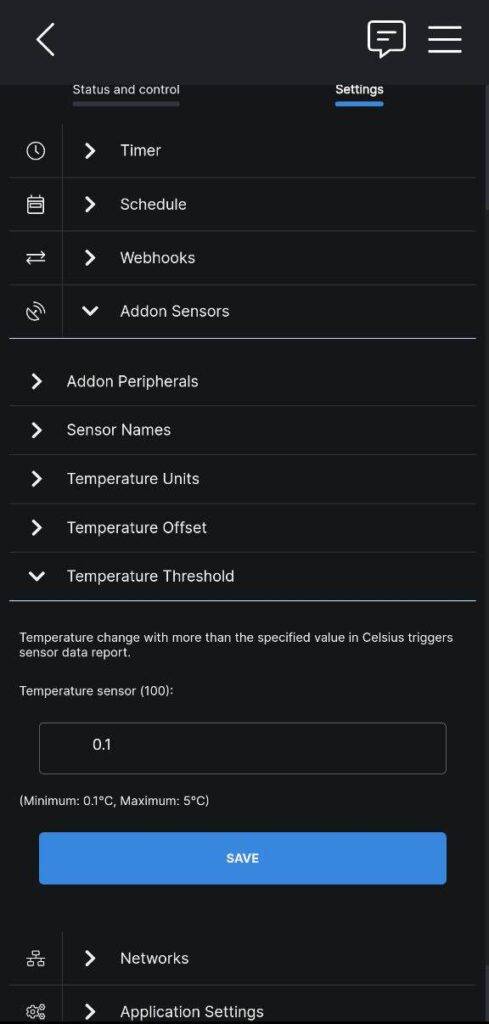Switch to Status and control tab
This screenshot has height=1024, width=489.
(126, 89)
